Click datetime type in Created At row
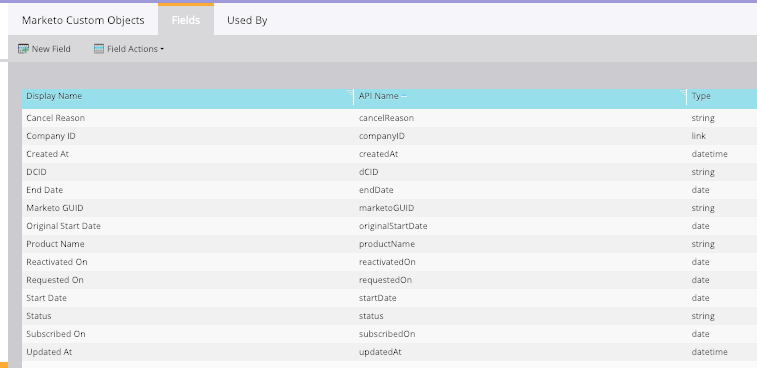The image size is (757, 368). click(709, 154)
